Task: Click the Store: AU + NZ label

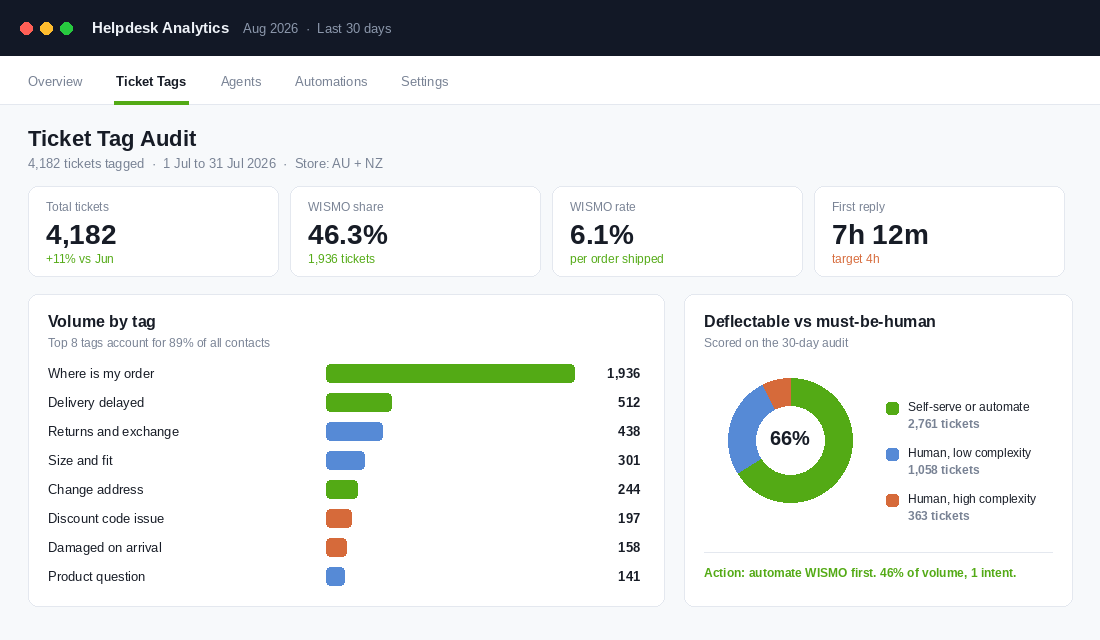Action: click(339, 164)
